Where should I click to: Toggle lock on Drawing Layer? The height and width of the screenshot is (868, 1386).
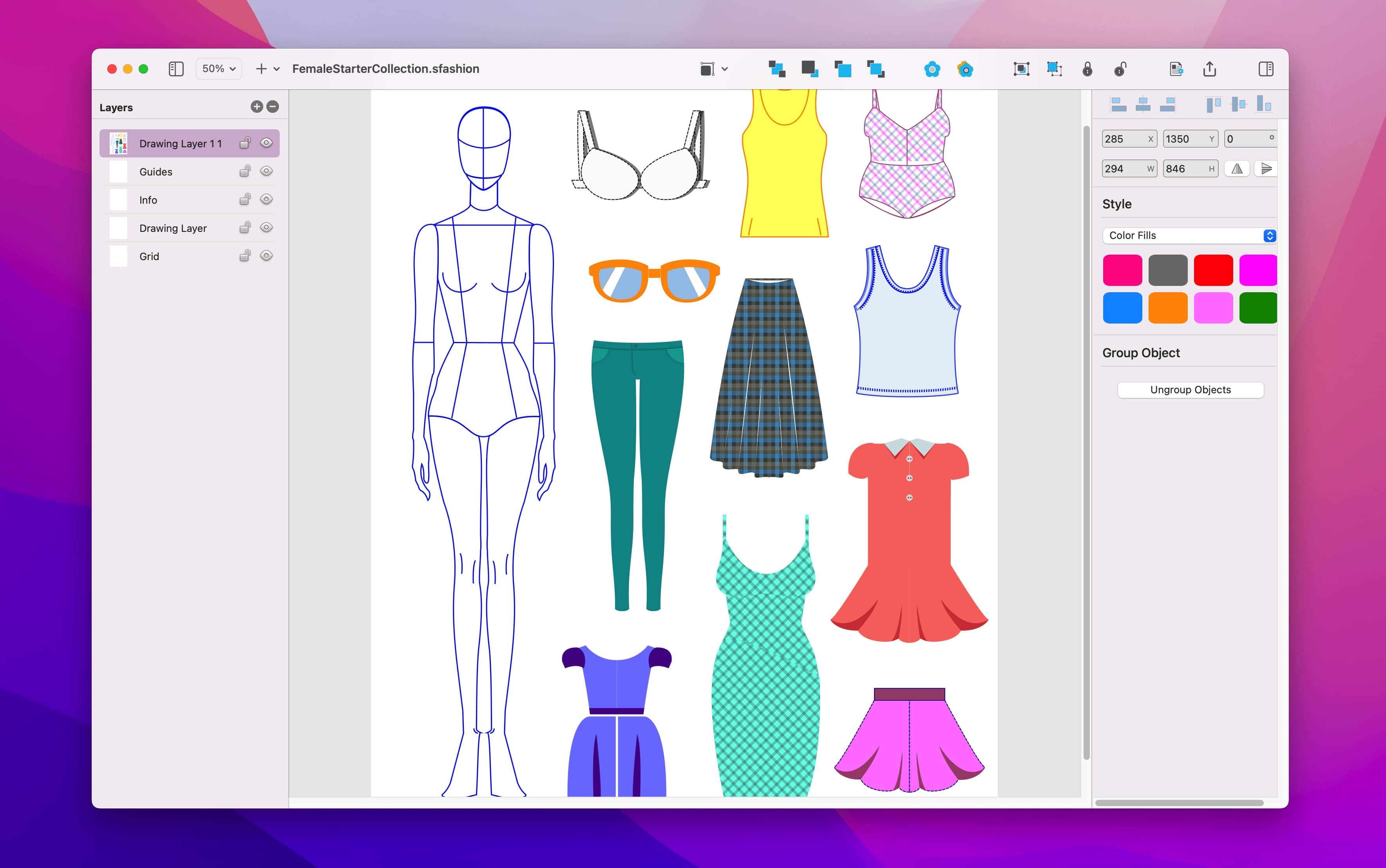pyautogui.click(x=245, y=227)
